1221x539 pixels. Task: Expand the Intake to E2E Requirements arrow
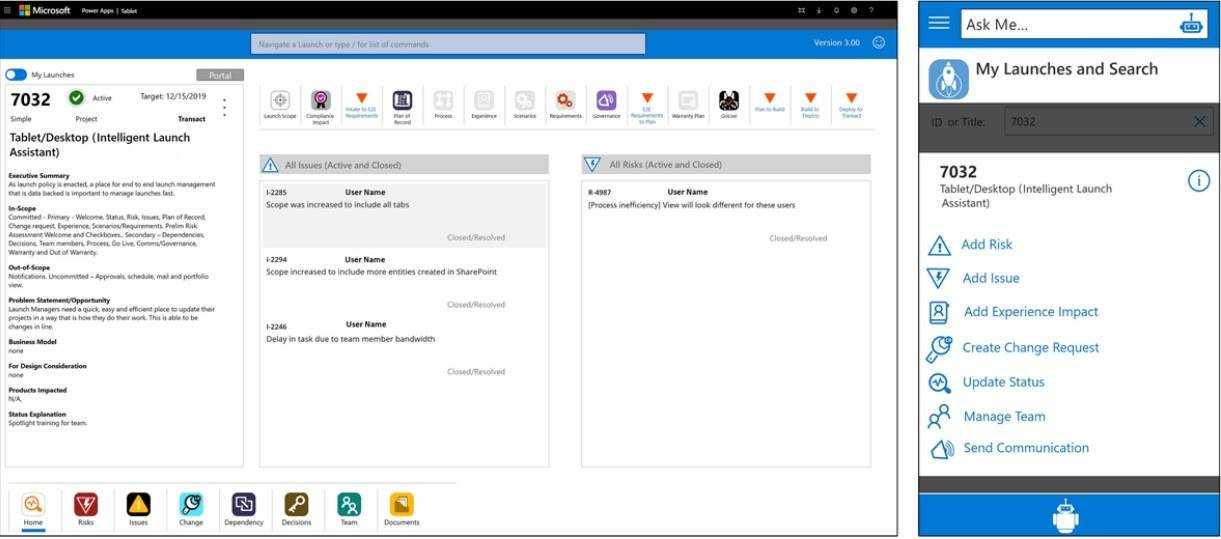361,98
